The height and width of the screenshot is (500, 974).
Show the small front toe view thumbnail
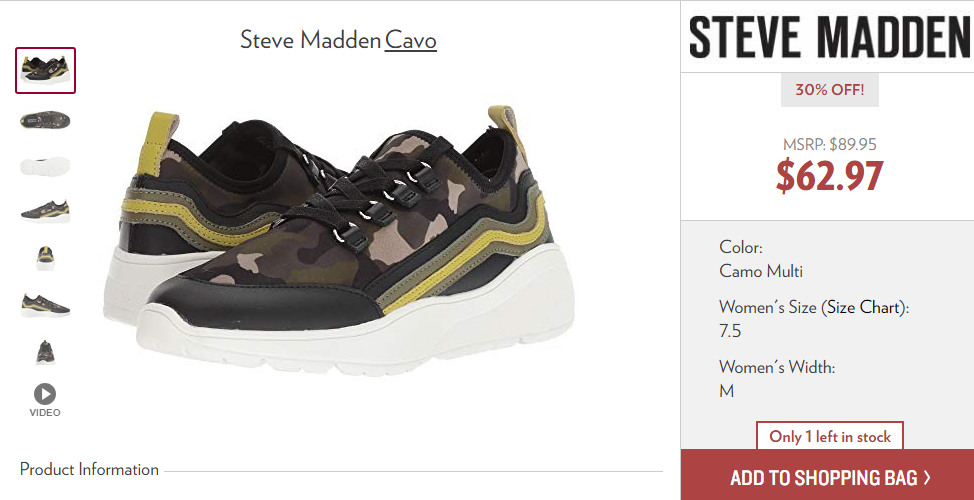45,352
